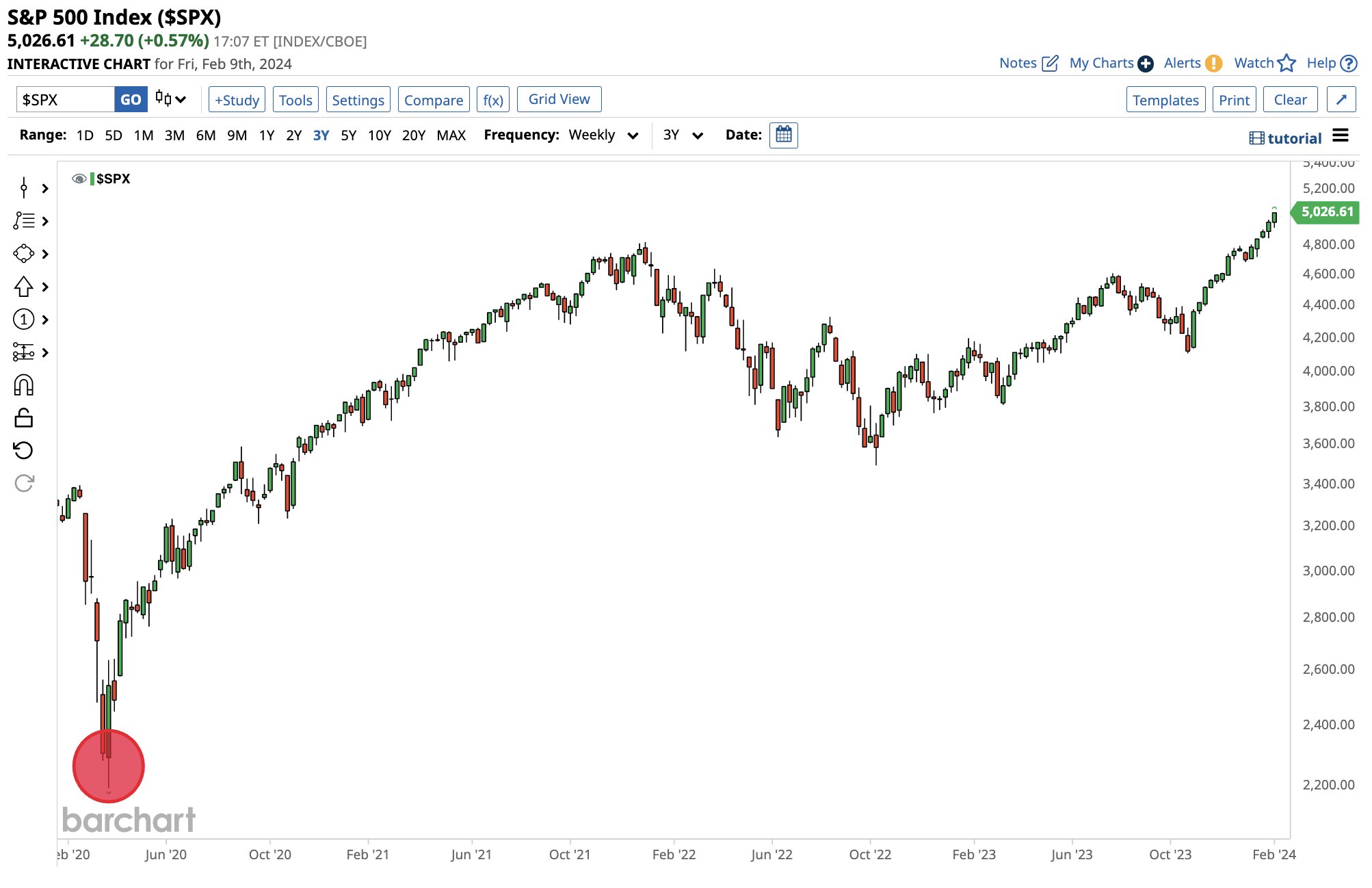Open the Tools button
This screenshot has height=888, width=1372.
tap(295, 100)
